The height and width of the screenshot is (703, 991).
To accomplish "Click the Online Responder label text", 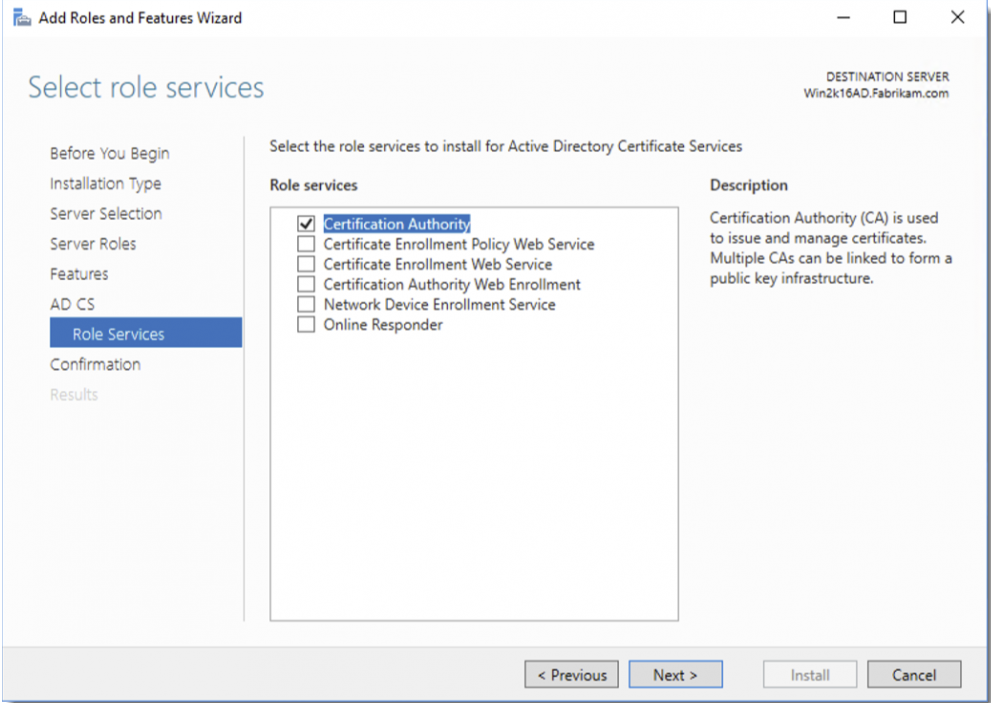I will coord(383,325).
